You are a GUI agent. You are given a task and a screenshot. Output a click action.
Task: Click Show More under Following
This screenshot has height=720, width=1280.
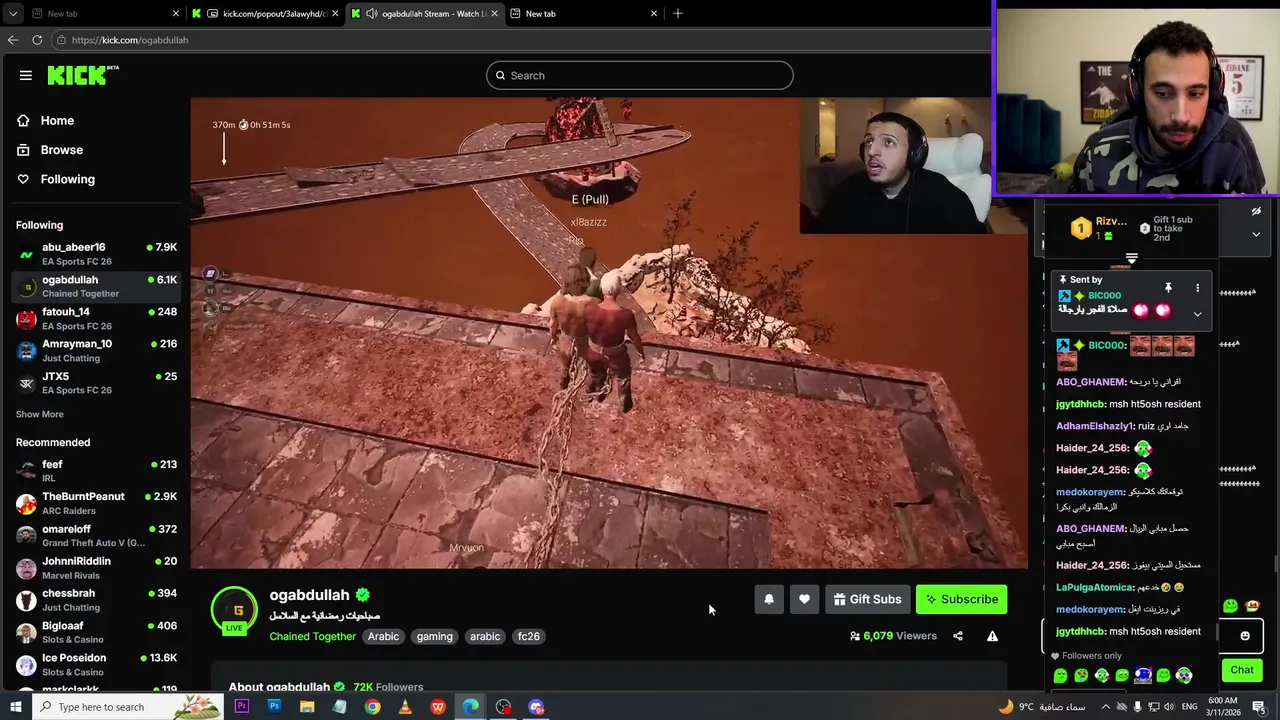[x=40, y=414]
